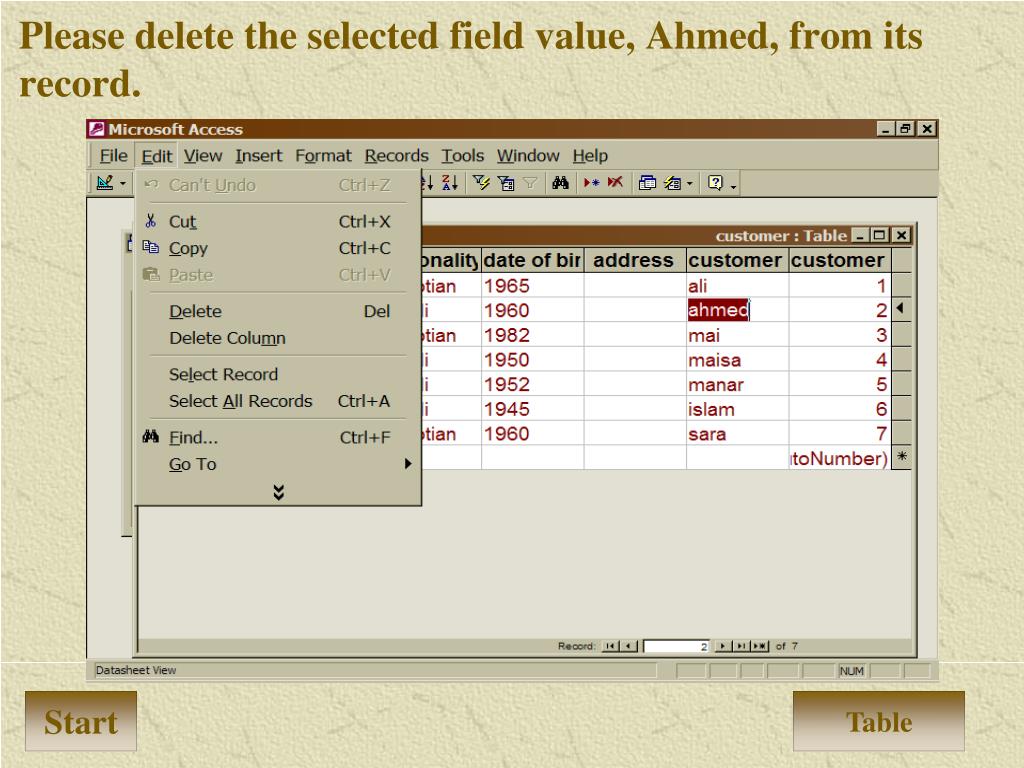Open the Window menu
1024x768 pixels.
coord(528,155)
